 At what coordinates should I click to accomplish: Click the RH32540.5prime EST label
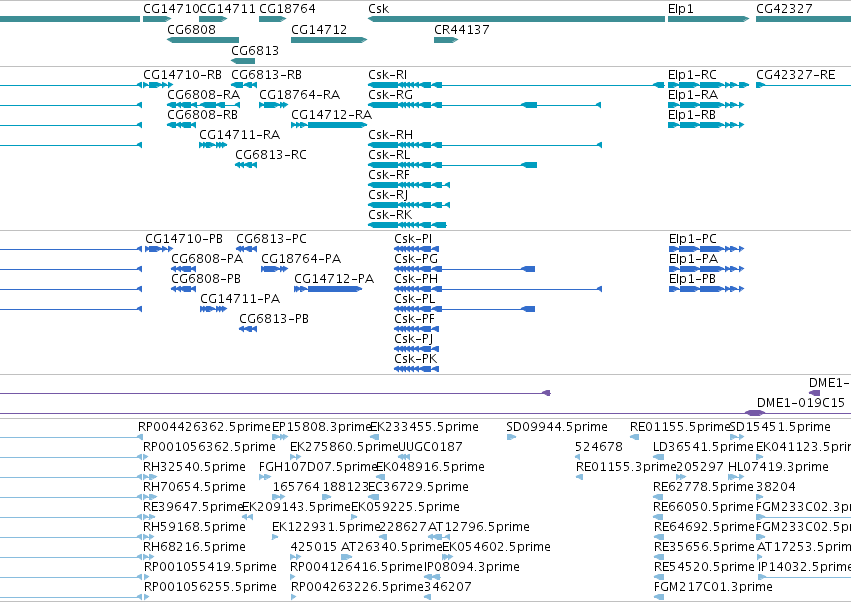coord(194,467)
